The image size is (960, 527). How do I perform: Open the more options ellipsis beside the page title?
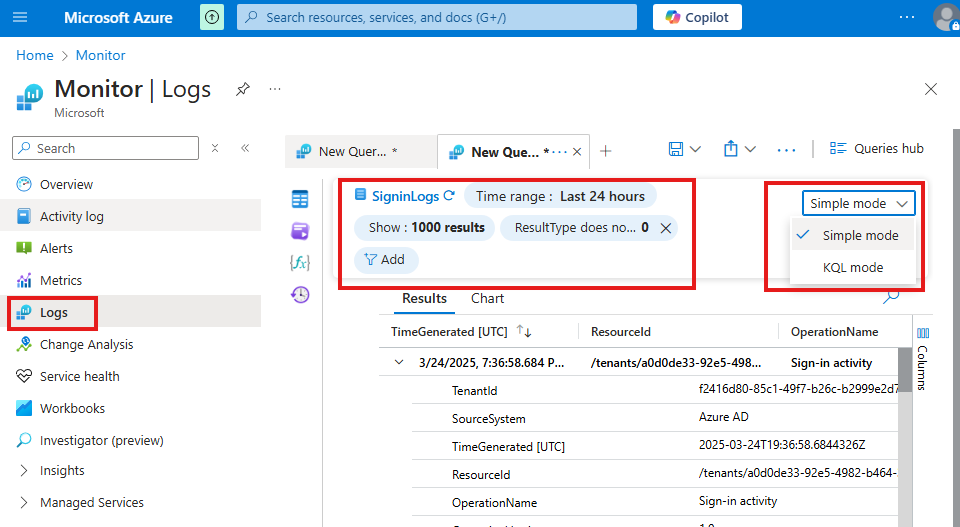(275, 89)
